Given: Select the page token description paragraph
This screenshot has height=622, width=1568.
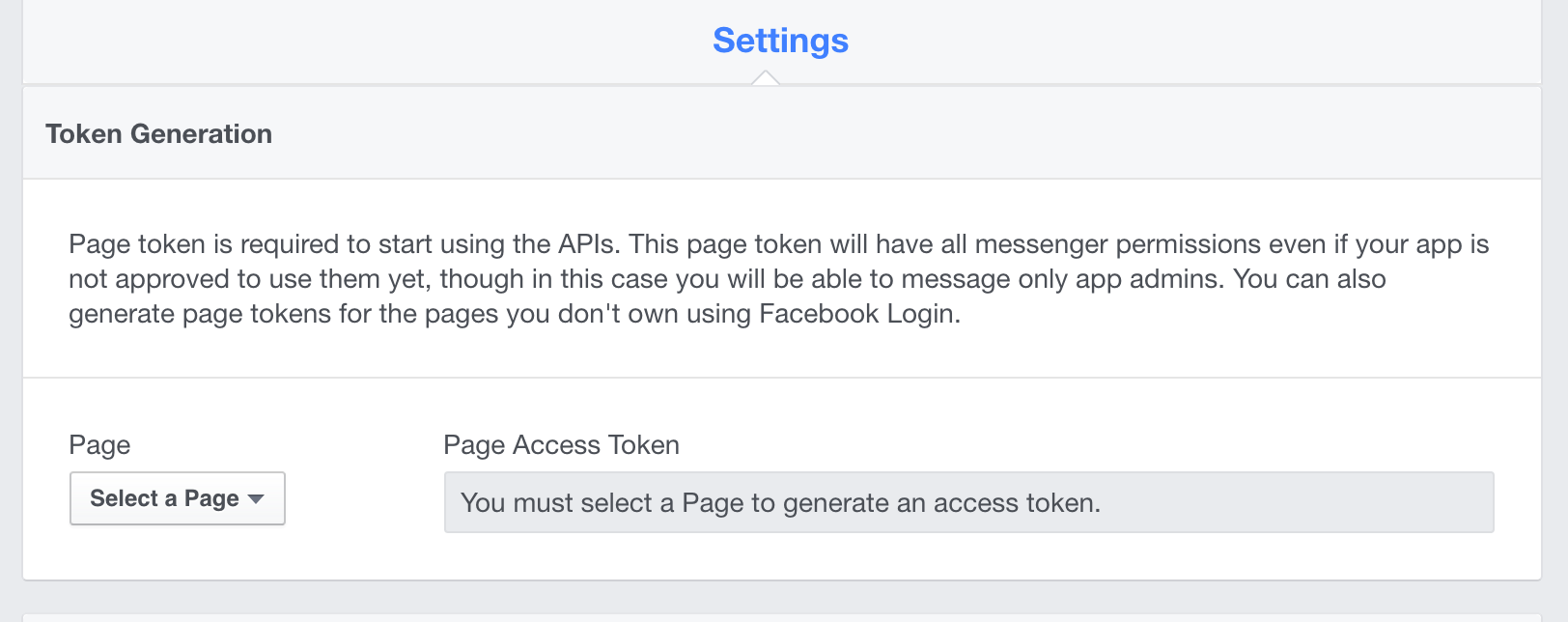Looking at the screenshot, I should (x=779, y=279).
